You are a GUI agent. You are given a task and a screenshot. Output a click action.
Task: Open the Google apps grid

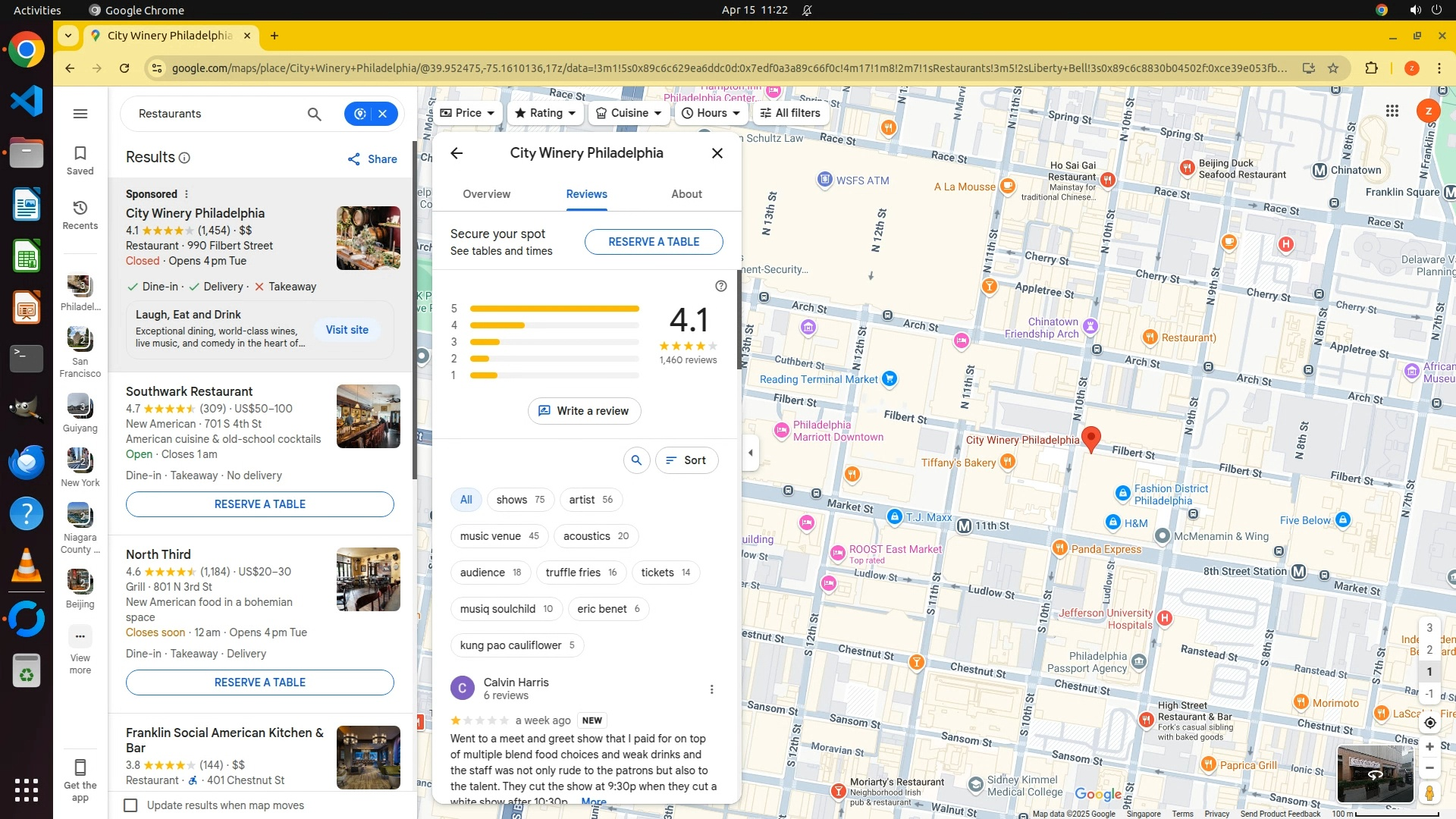click(x=1392, y=111)
